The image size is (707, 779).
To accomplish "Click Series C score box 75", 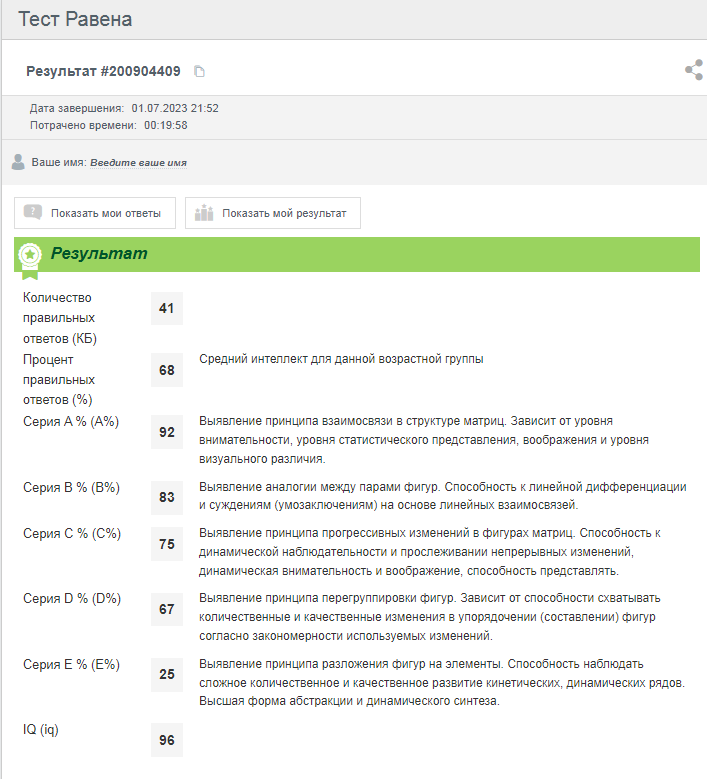I will [166, 544].
